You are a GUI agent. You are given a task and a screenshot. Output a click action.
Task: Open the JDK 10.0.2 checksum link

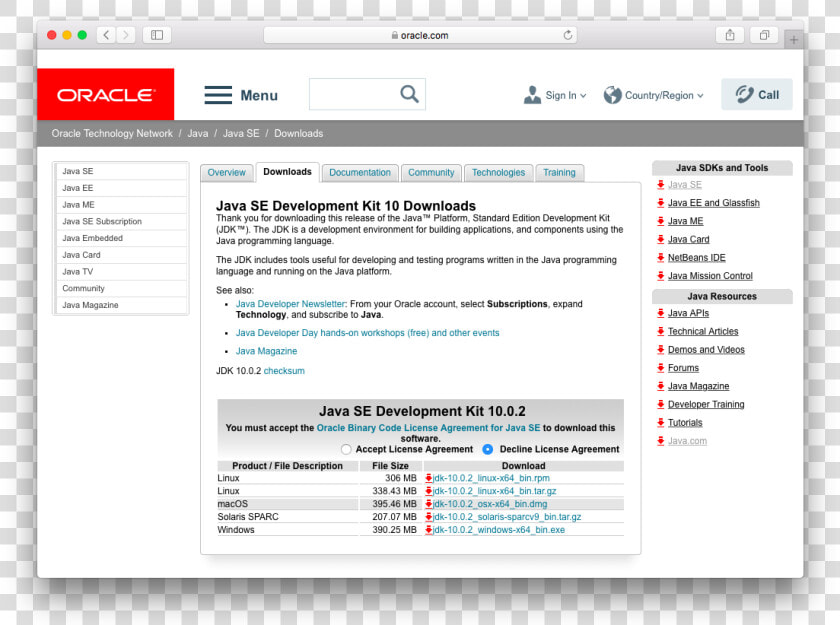[284, 371]
